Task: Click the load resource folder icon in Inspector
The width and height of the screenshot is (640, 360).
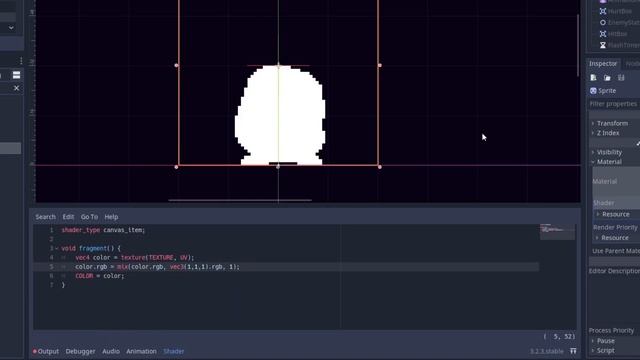Action: 607,78
